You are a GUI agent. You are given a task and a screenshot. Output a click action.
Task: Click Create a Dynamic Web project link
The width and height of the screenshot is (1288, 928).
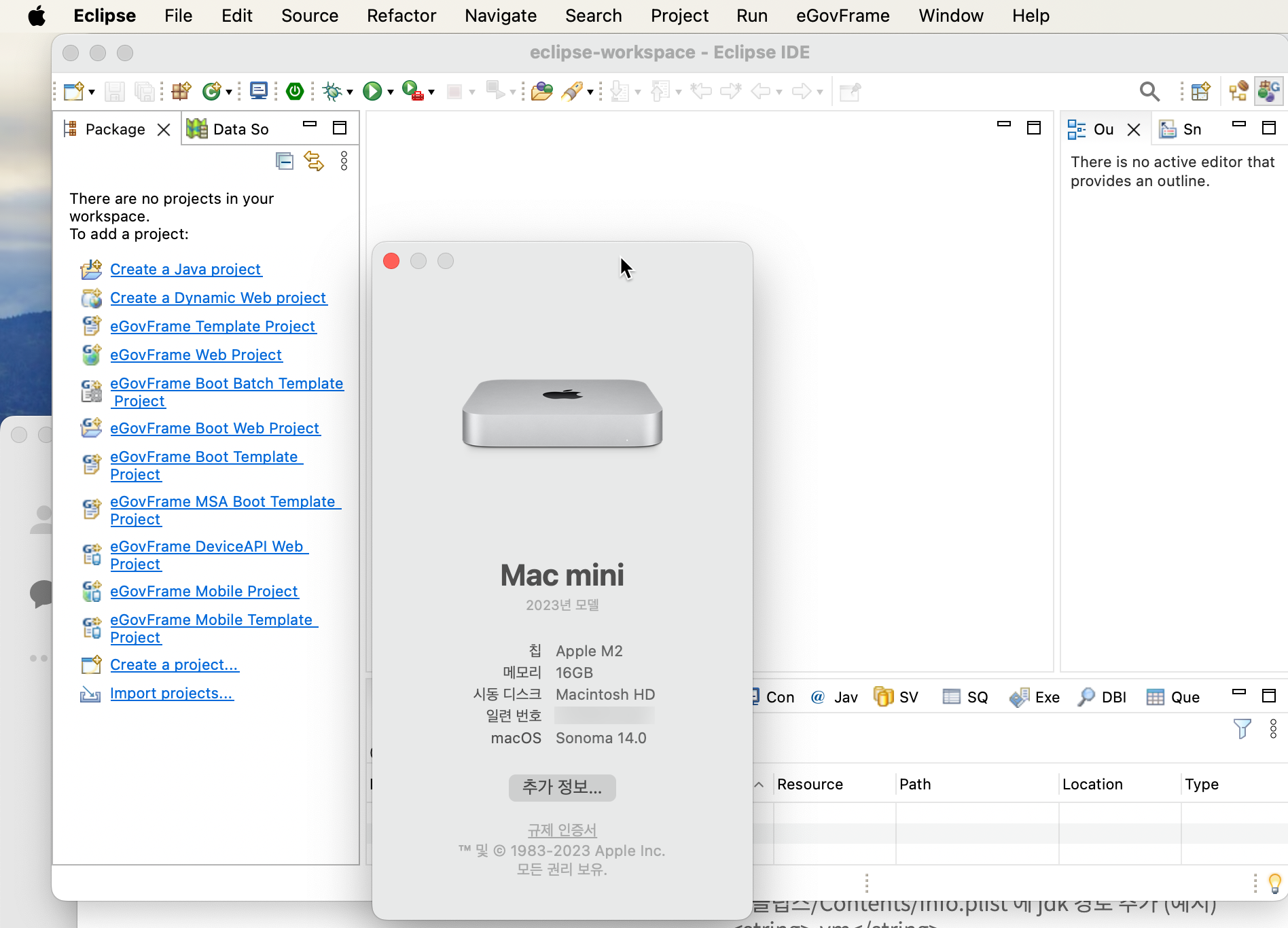click(219, 298)
